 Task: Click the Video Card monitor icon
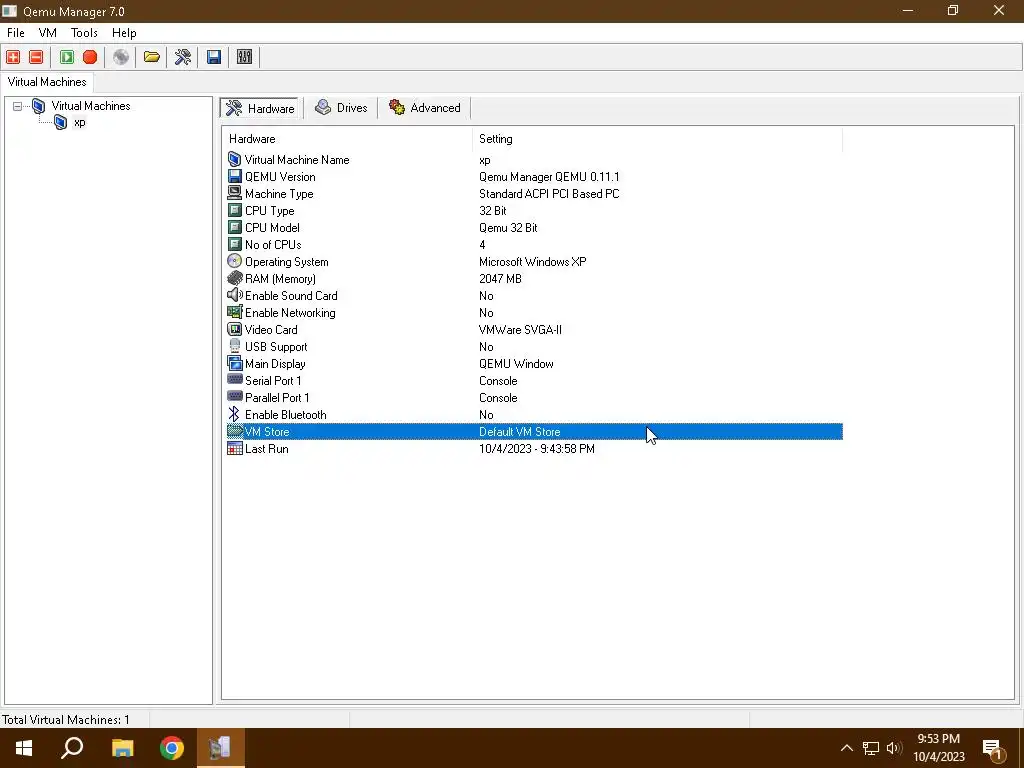[234, 329]
